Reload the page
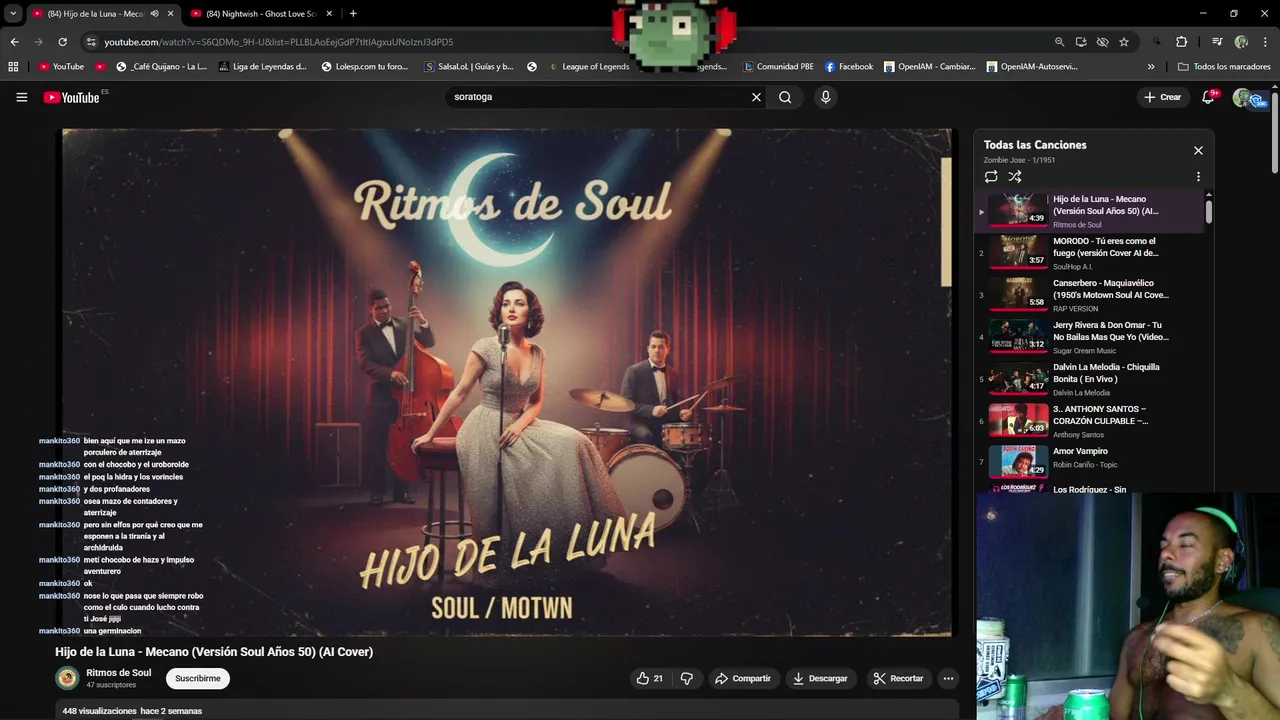 pos(62,42)
